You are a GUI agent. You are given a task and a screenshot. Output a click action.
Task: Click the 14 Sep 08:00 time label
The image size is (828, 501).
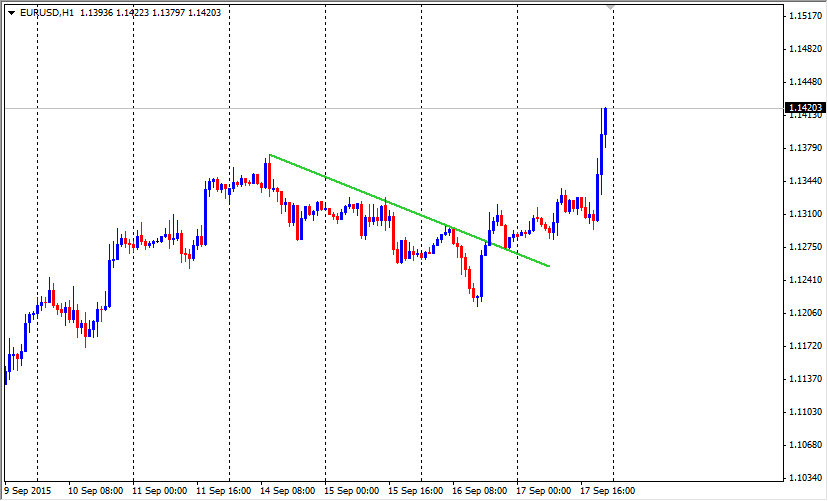287,490
